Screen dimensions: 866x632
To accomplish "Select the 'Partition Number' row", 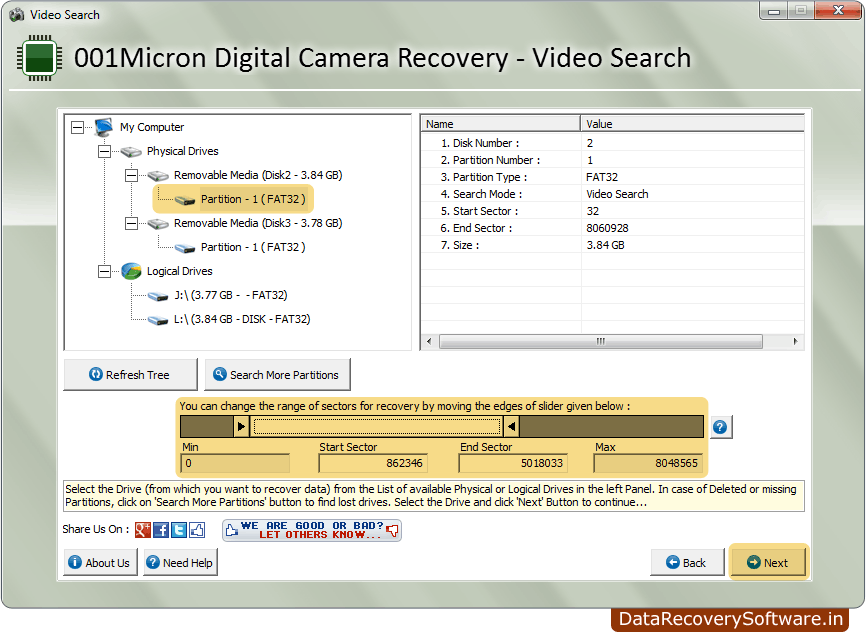I will click(612, 160).
